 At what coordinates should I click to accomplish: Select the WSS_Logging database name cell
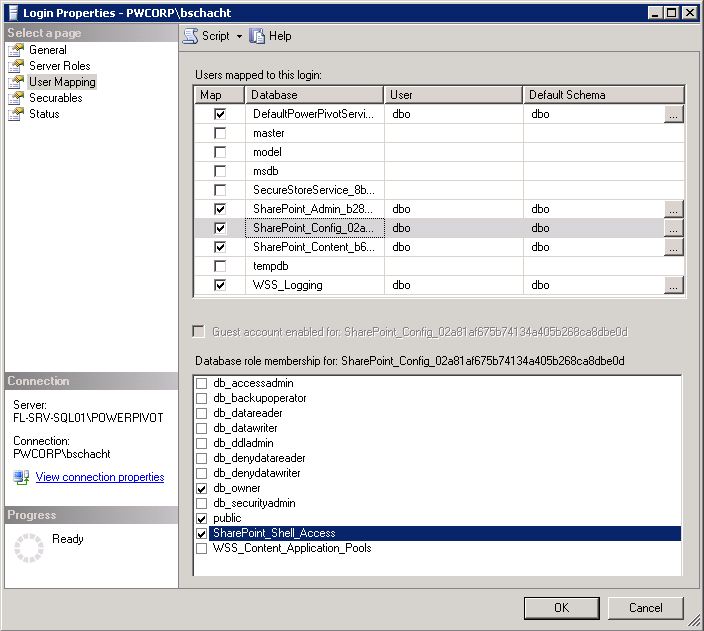click(314, 285)
